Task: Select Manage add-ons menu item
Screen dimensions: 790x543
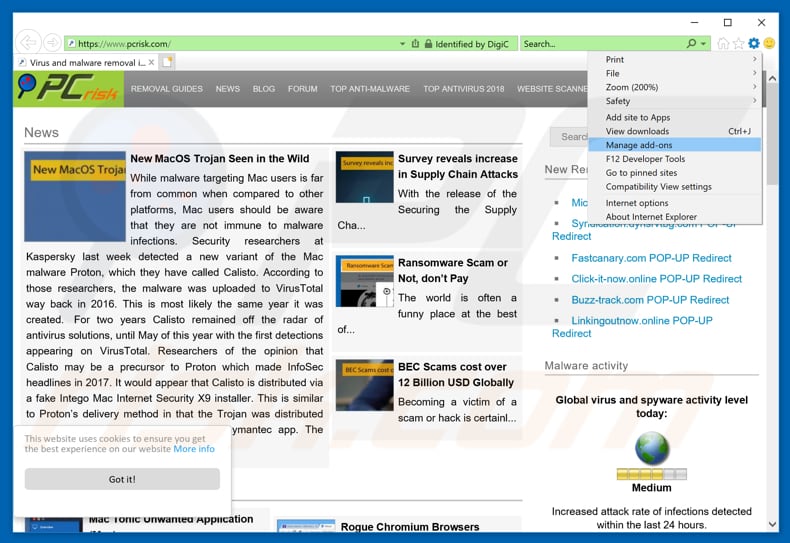Action: coord(675,145)
